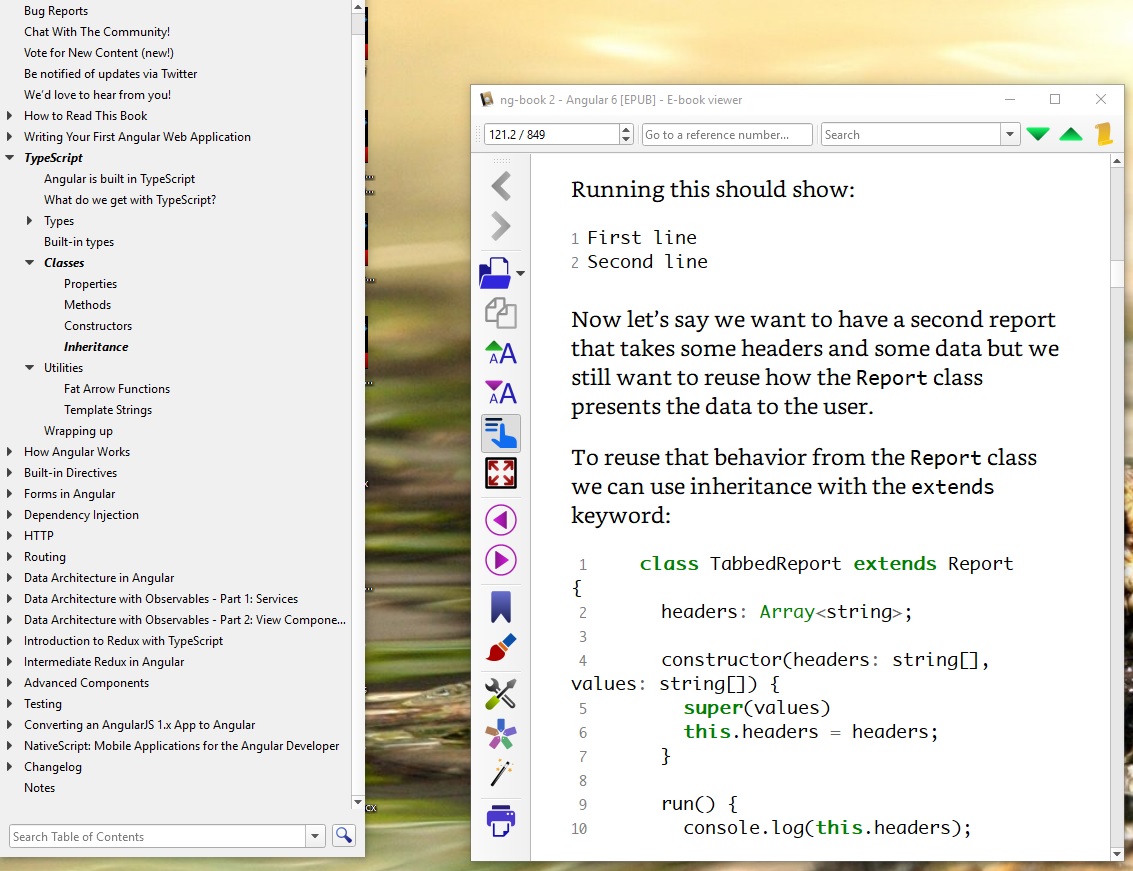Find previous with green up arrow
Screen dimensions: 1133x871
click(1071, 134)
